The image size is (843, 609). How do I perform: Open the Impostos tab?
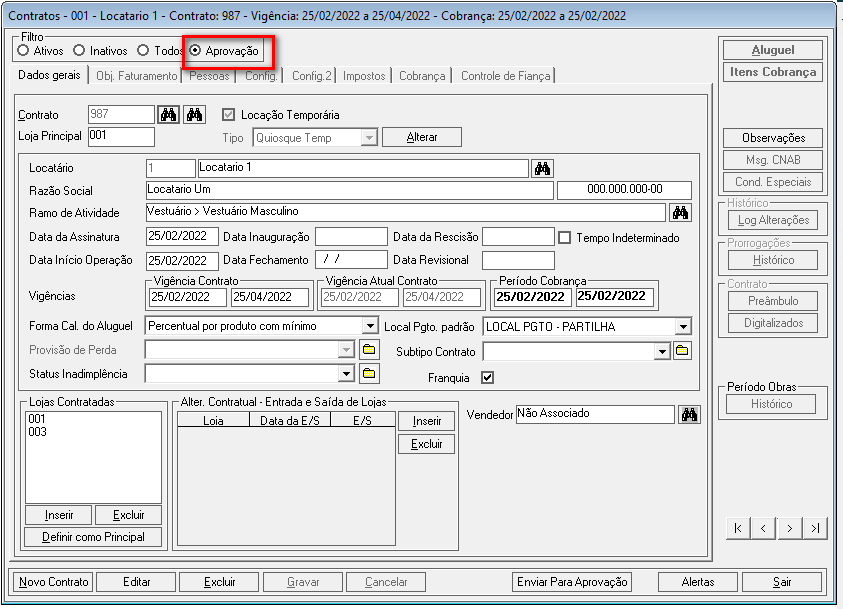364,76
